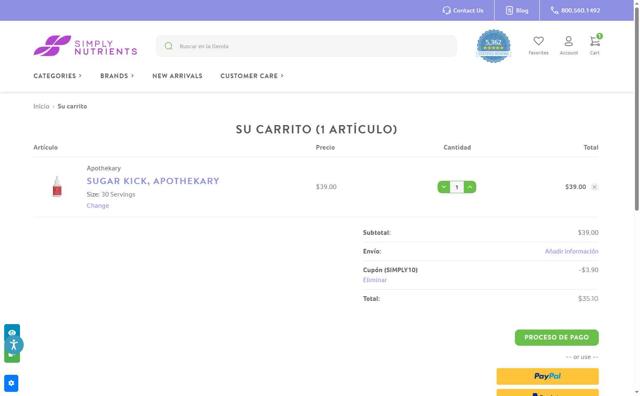The height and width of the screenshot is (396, 640).
Task: Focus the store search field
Action: [306, 46]
